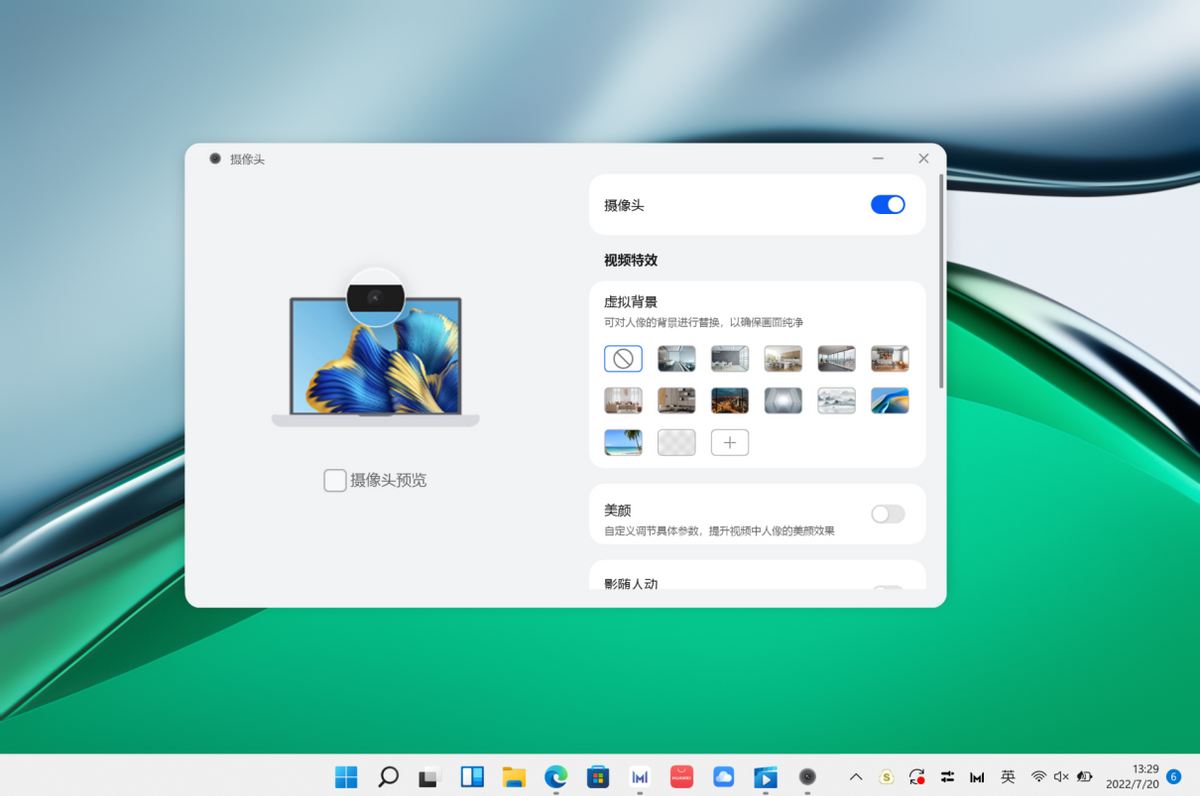Select dark shelving living room background

pos(677,400)
